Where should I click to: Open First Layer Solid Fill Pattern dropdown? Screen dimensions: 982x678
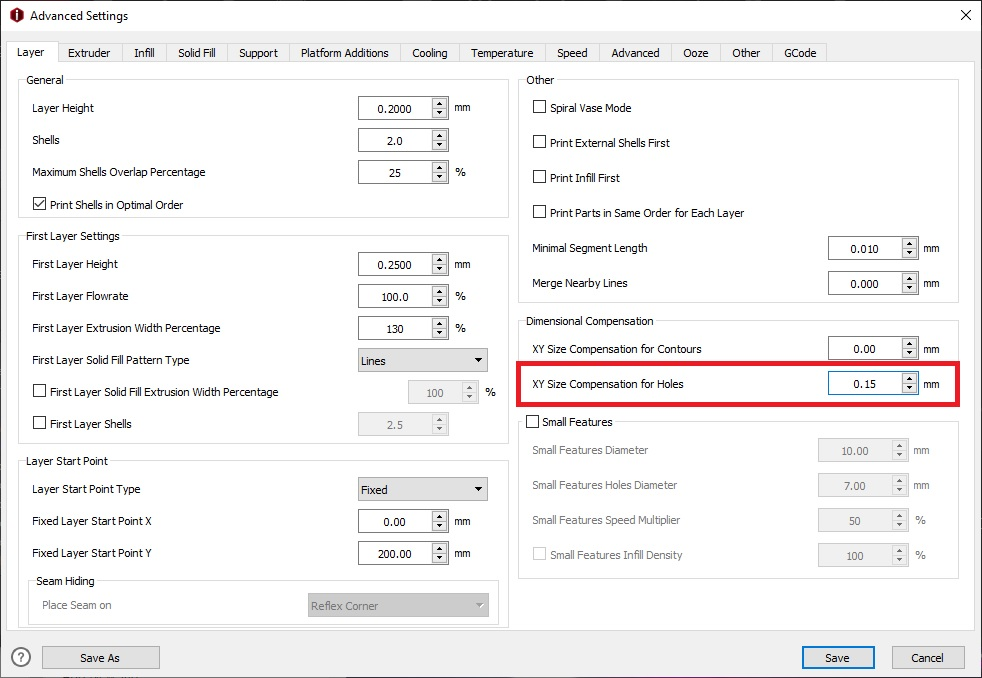[x=422, y=360]
